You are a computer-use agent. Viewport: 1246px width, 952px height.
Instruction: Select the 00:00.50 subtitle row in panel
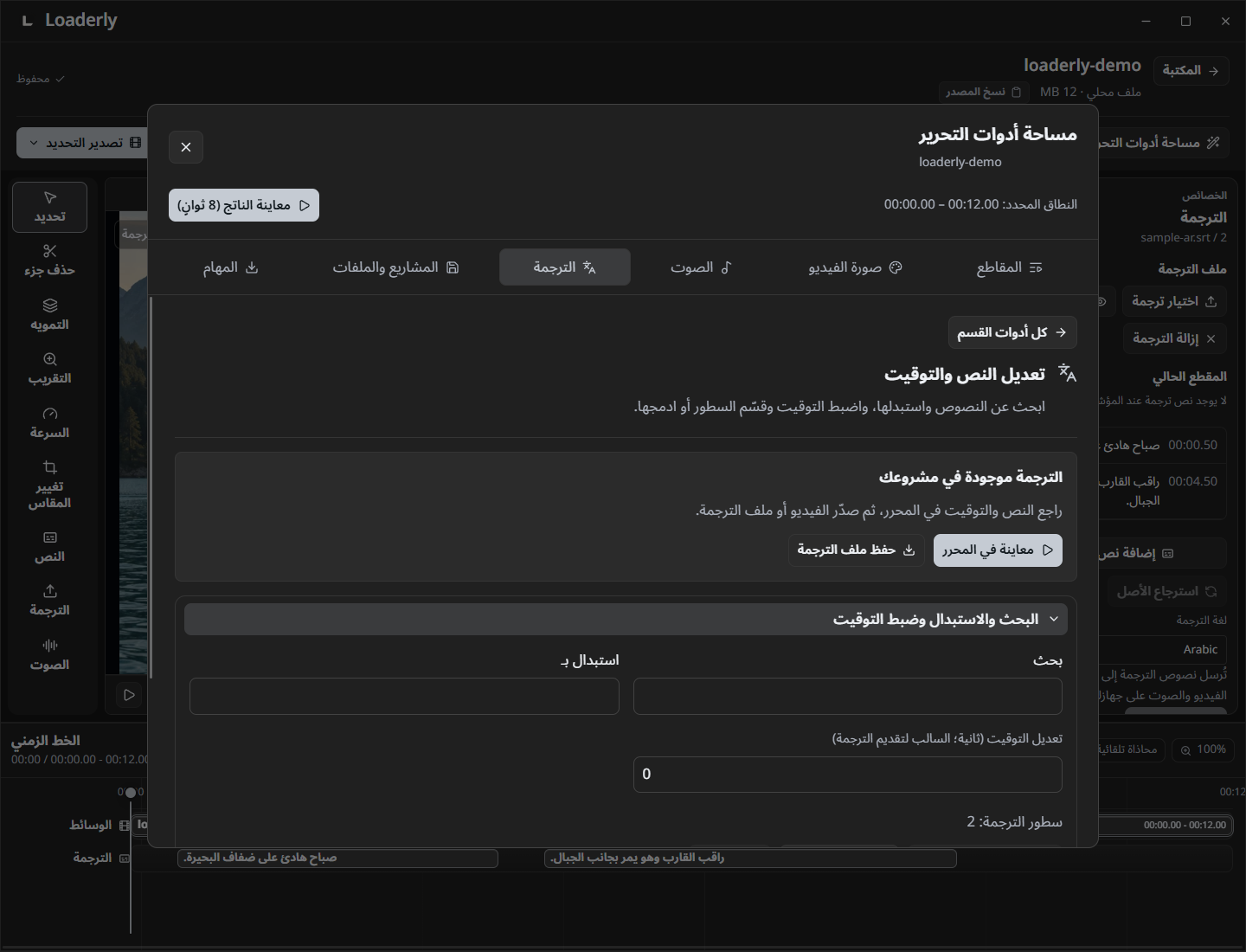coord(1162,445)
